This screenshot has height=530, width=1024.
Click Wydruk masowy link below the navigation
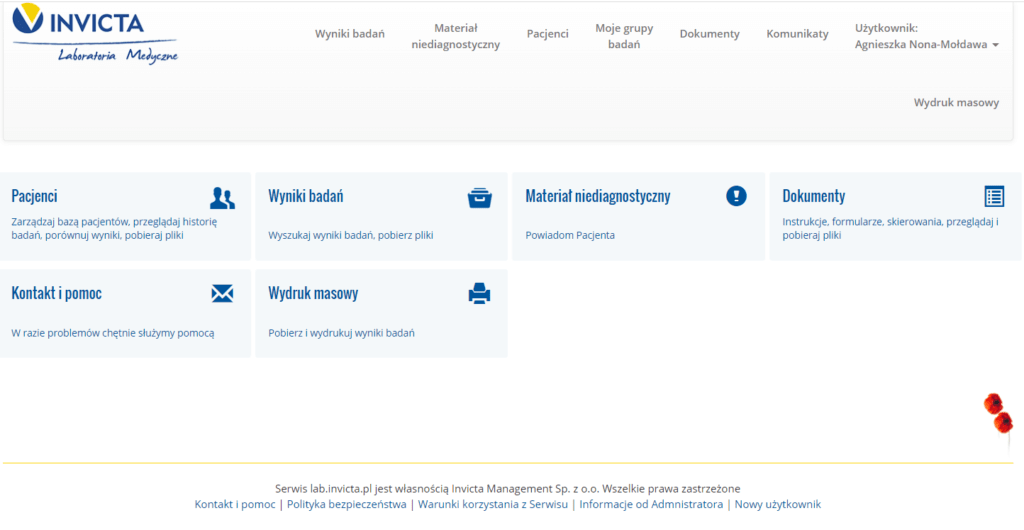pyautogui.click(x=955, y=103)
